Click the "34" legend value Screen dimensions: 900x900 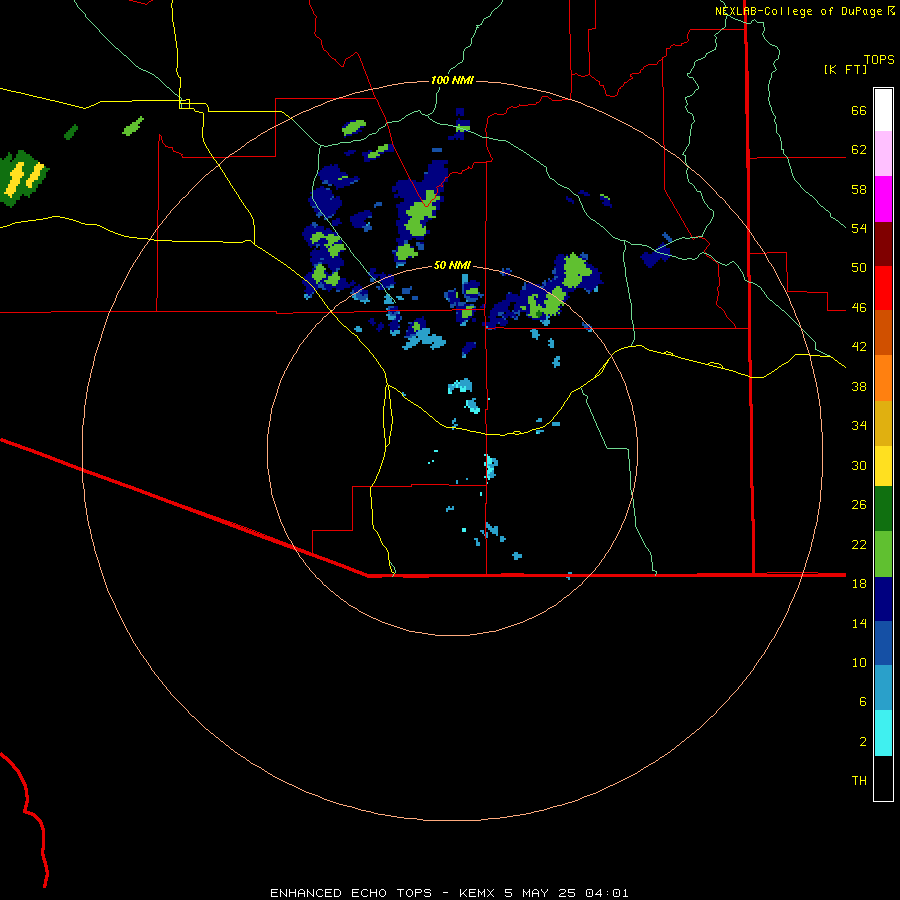point(859,425)
